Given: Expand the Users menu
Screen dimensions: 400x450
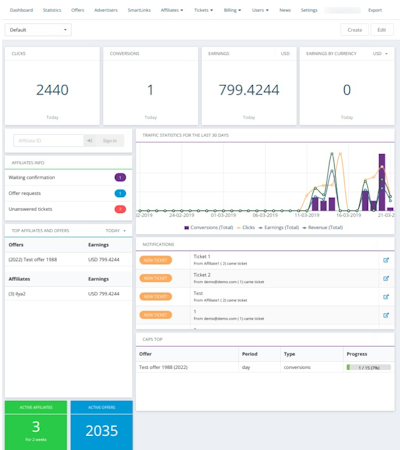Looking at the screenshot, I should pyautogui.click(x=260, y=10).
